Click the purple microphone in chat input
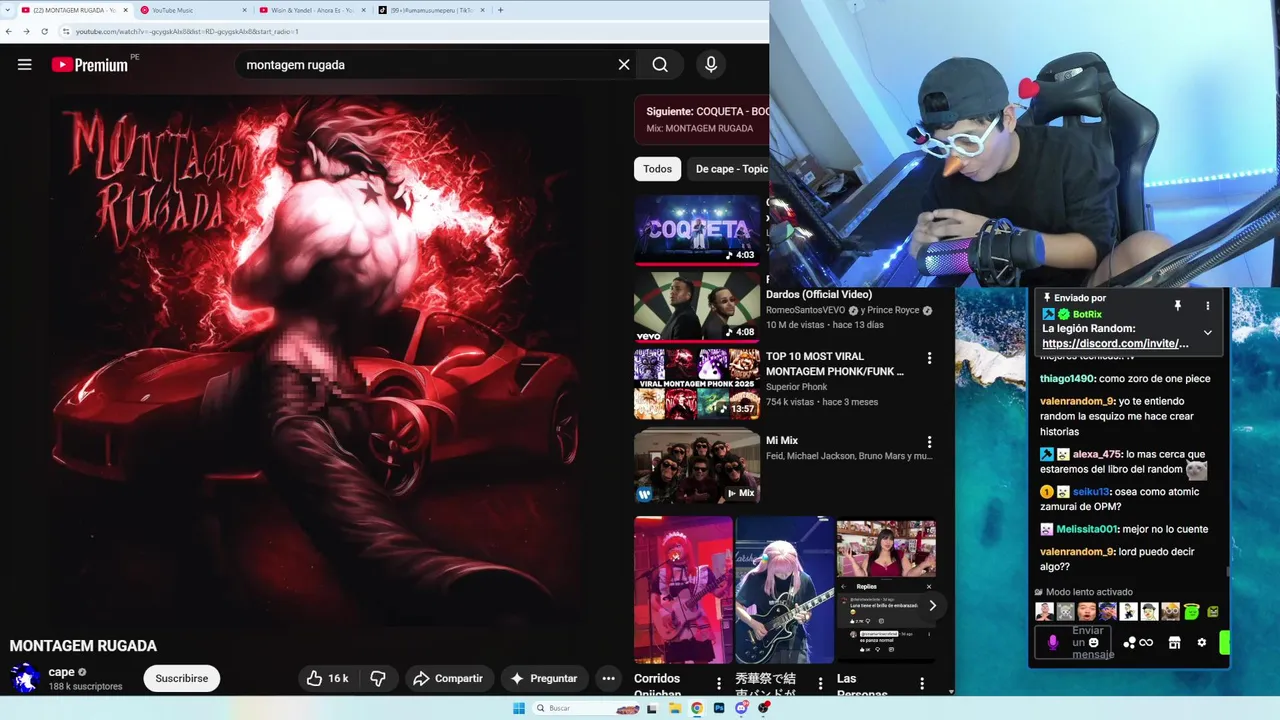 click(x=1053, y=643)
